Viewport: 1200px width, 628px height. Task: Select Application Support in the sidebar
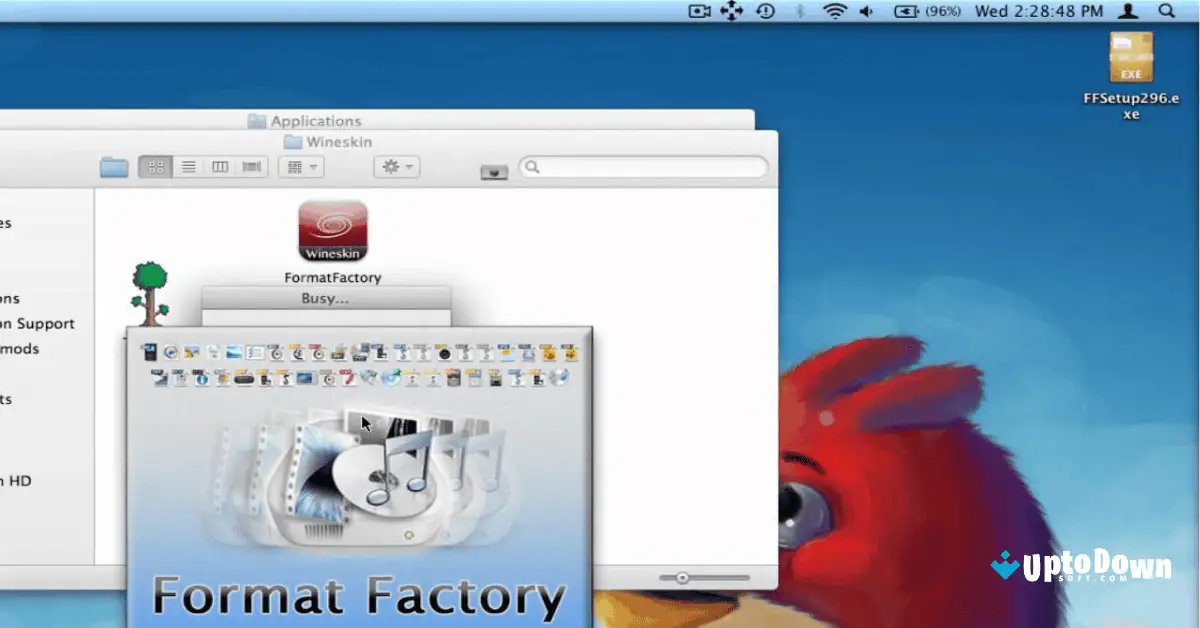[x=38, y=323]
